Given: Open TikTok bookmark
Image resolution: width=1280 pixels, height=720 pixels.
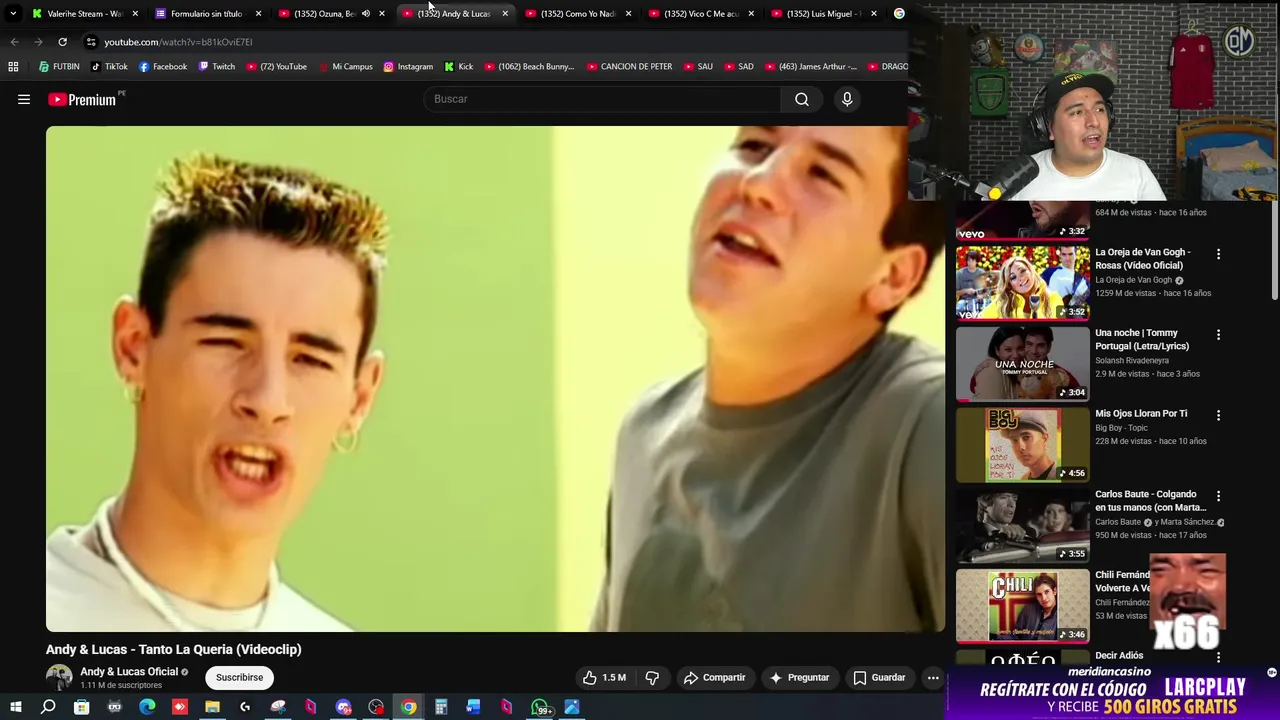Looking at the screenshot, I should pyautogui.click(x=109, y=67).
